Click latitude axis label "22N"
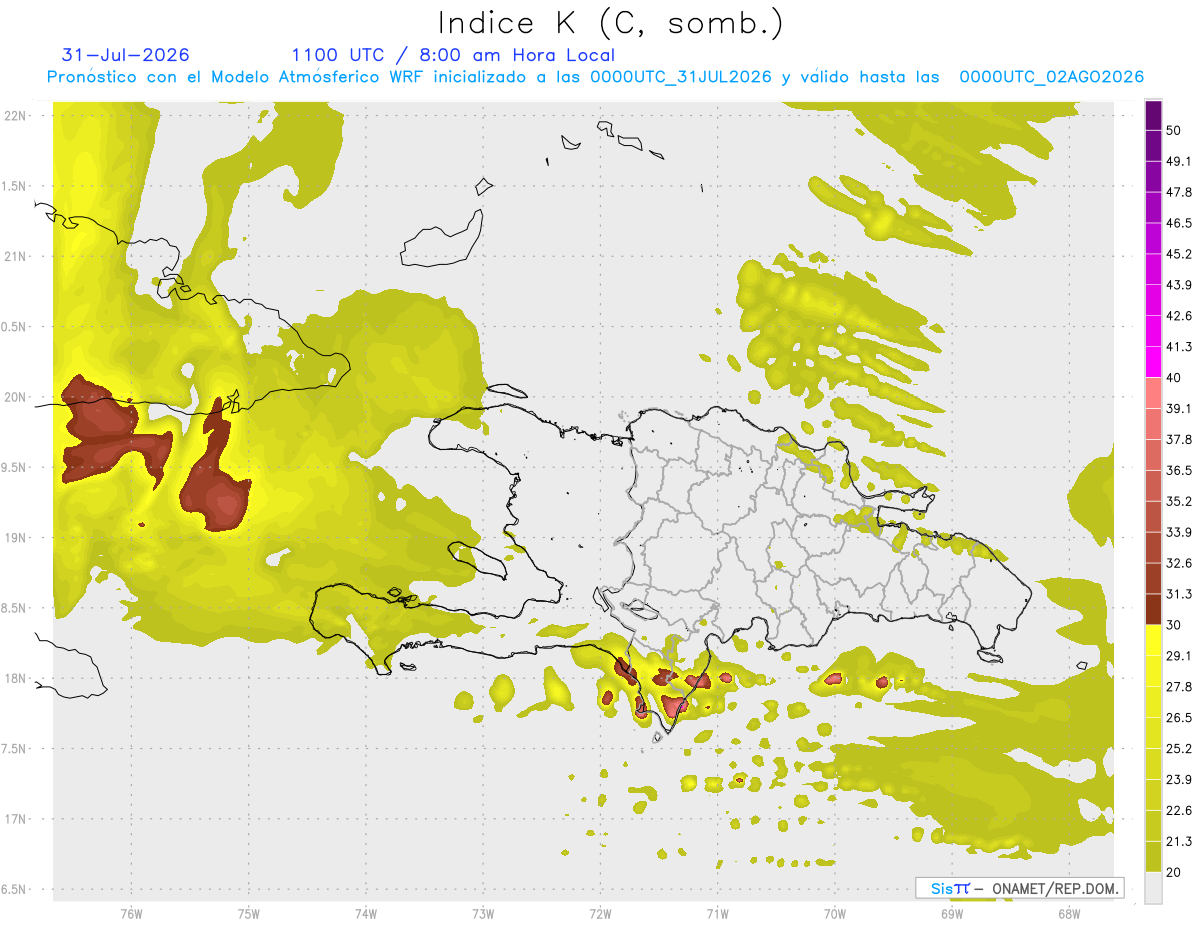The height and width of the screenshot is (927, 1200). 17,116
